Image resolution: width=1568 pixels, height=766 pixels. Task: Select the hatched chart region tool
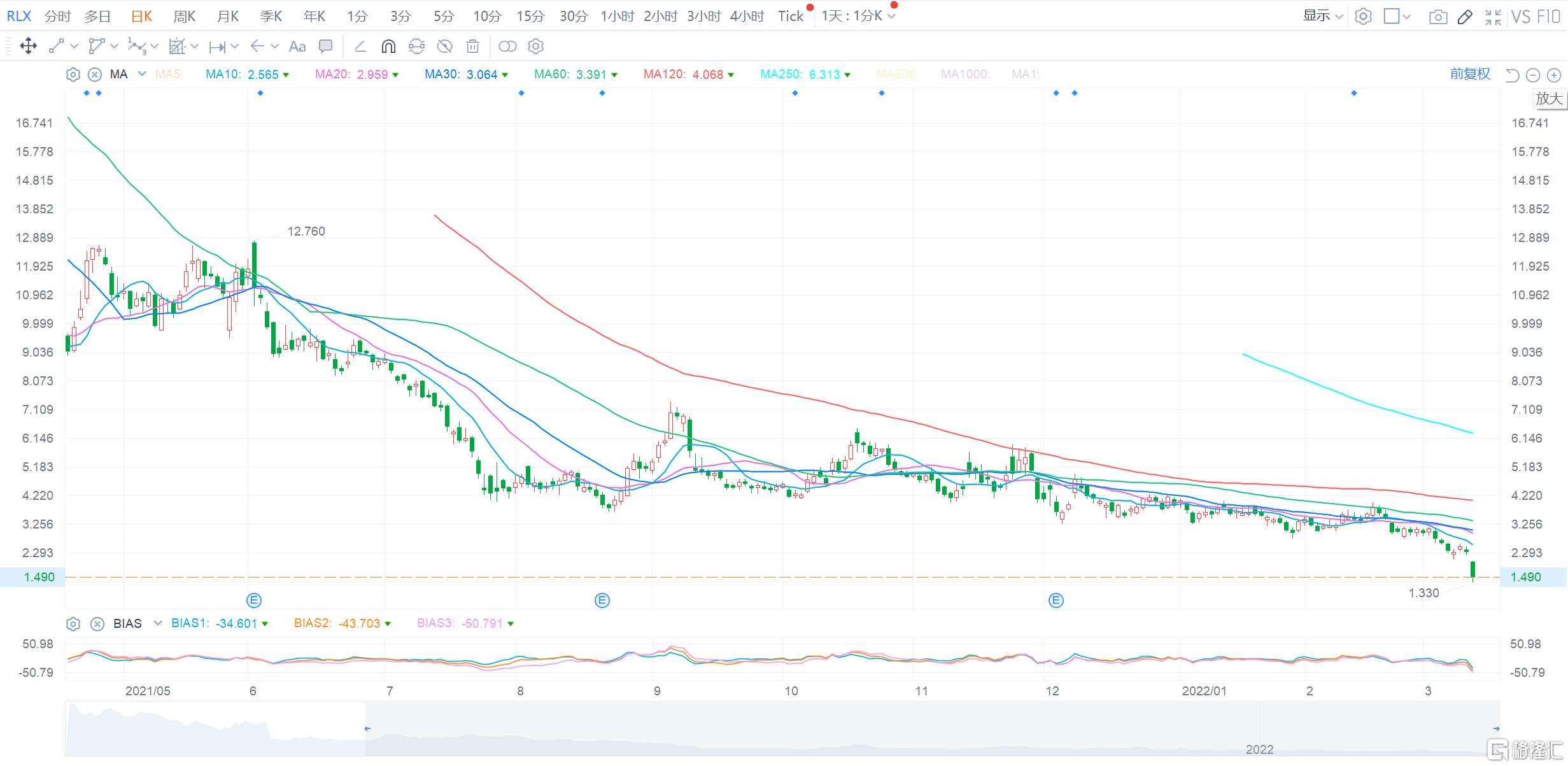pos(176,46)
